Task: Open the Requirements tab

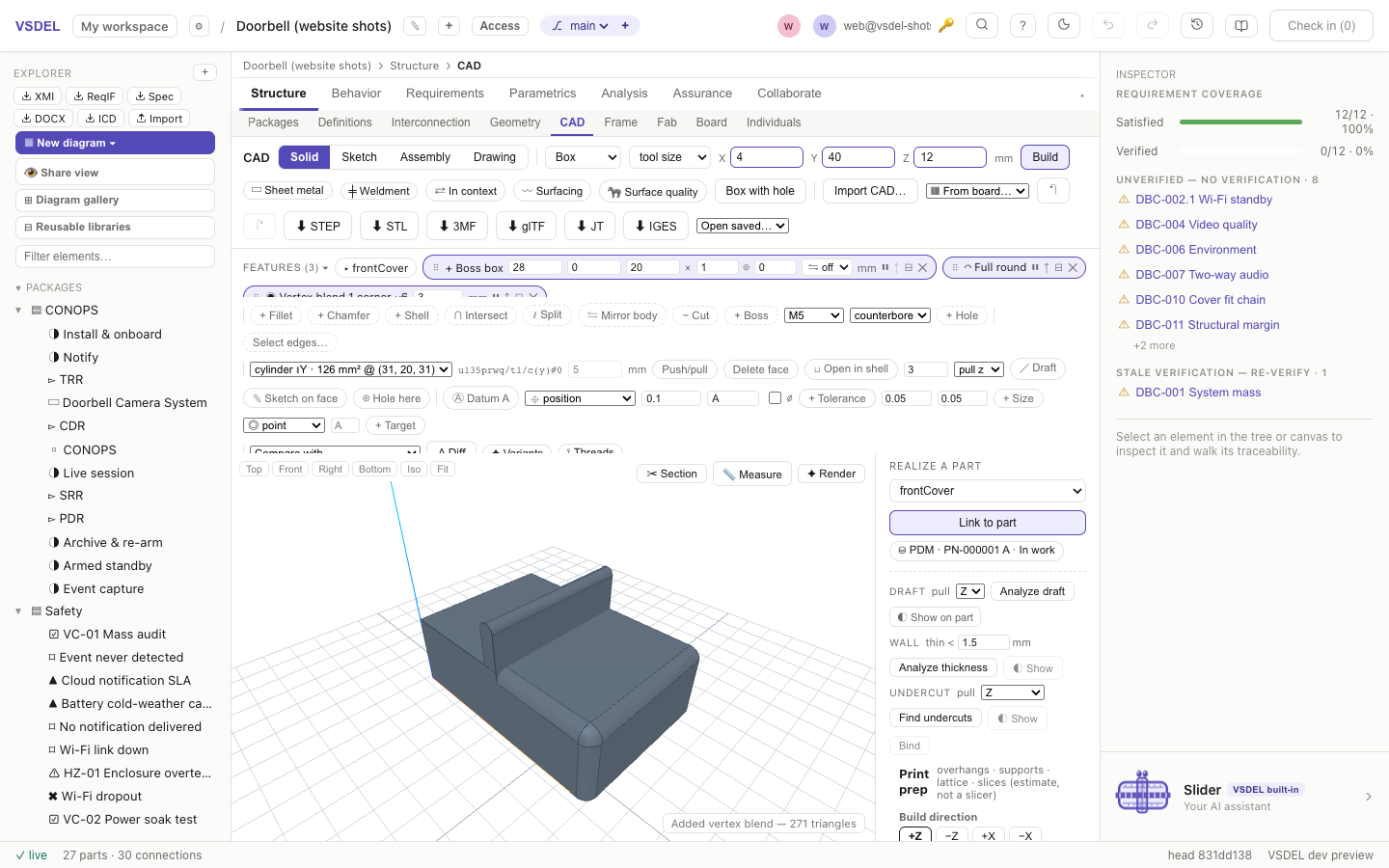Action: [445, 94]
